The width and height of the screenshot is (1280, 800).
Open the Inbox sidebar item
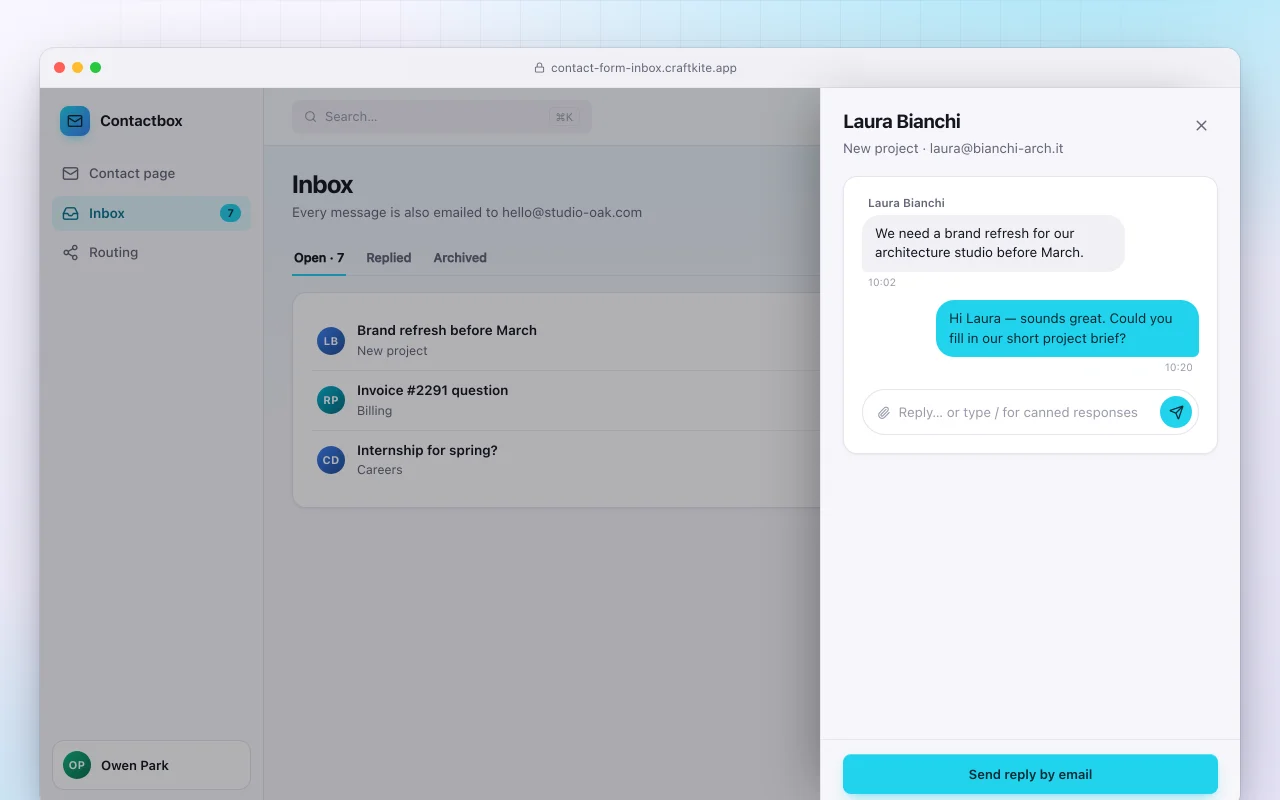coord(151,213)
